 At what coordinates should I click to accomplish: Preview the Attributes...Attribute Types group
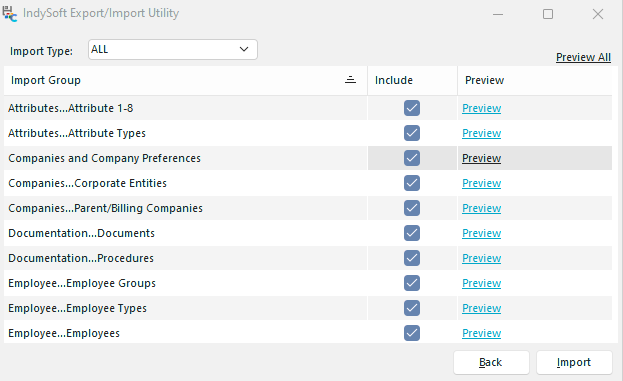(x=482, y=133)
